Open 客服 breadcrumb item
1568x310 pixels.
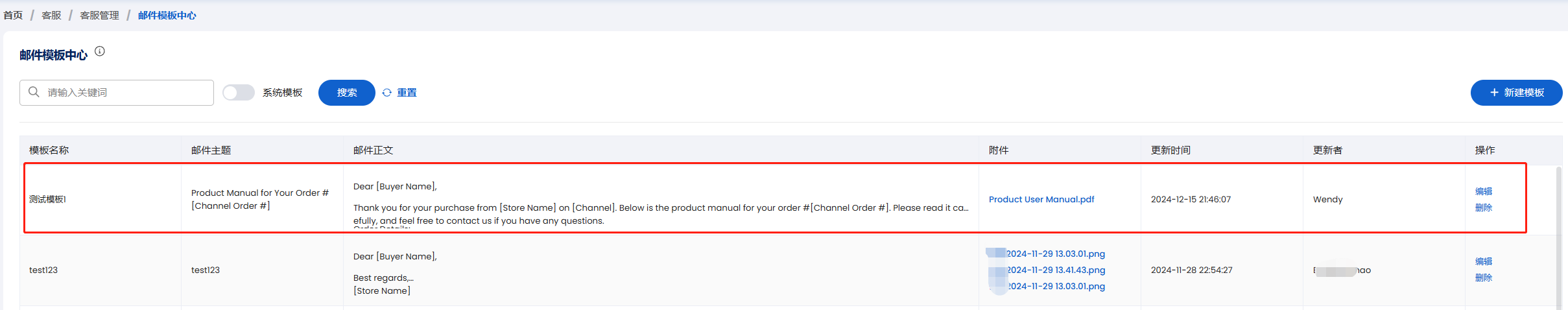click(51, 15)
